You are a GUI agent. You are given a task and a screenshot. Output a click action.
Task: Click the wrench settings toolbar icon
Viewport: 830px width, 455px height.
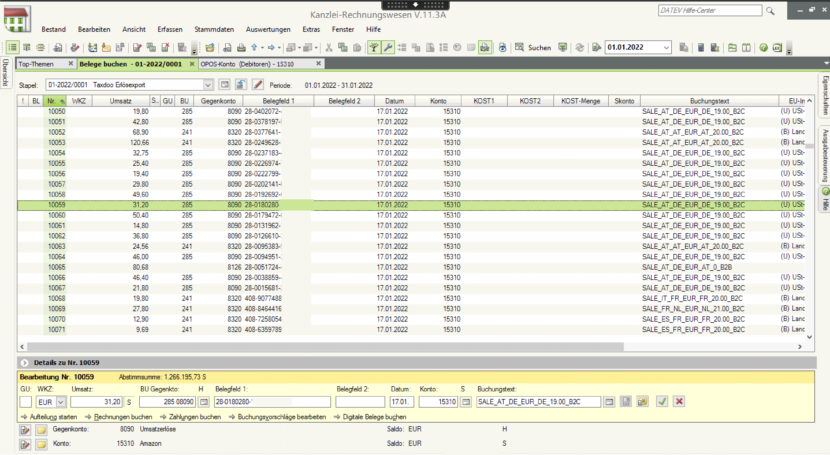click(388, 48)
